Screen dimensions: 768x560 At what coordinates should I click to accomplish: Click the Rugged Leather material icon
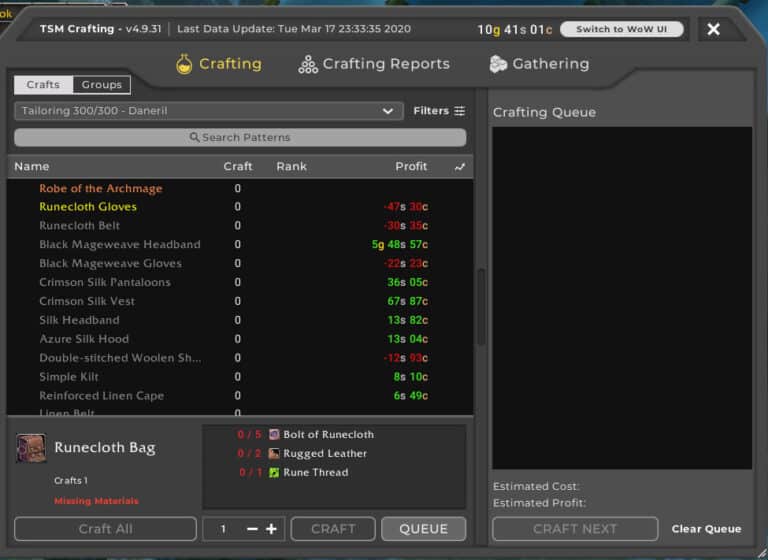click(x=274, y=453)
